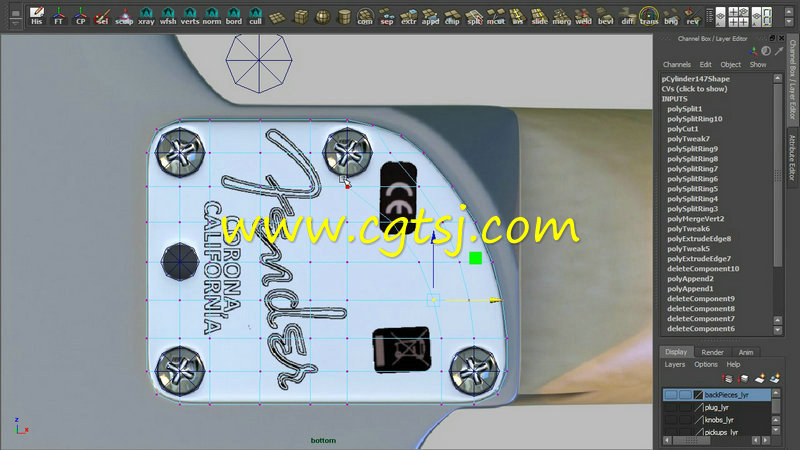This screenshot has width=800, height=450.
Task: Click the mcut shelf icon
Action: pyautogui.click(x=496, y=16)
